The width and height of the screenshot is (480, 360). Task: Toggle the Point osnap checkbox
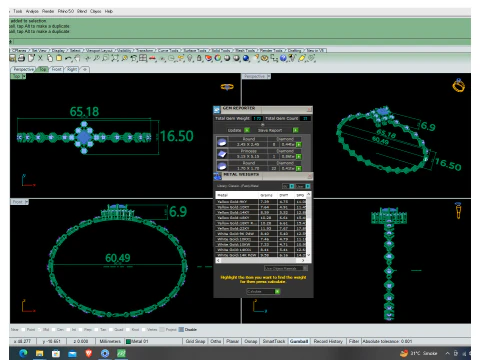23,329
